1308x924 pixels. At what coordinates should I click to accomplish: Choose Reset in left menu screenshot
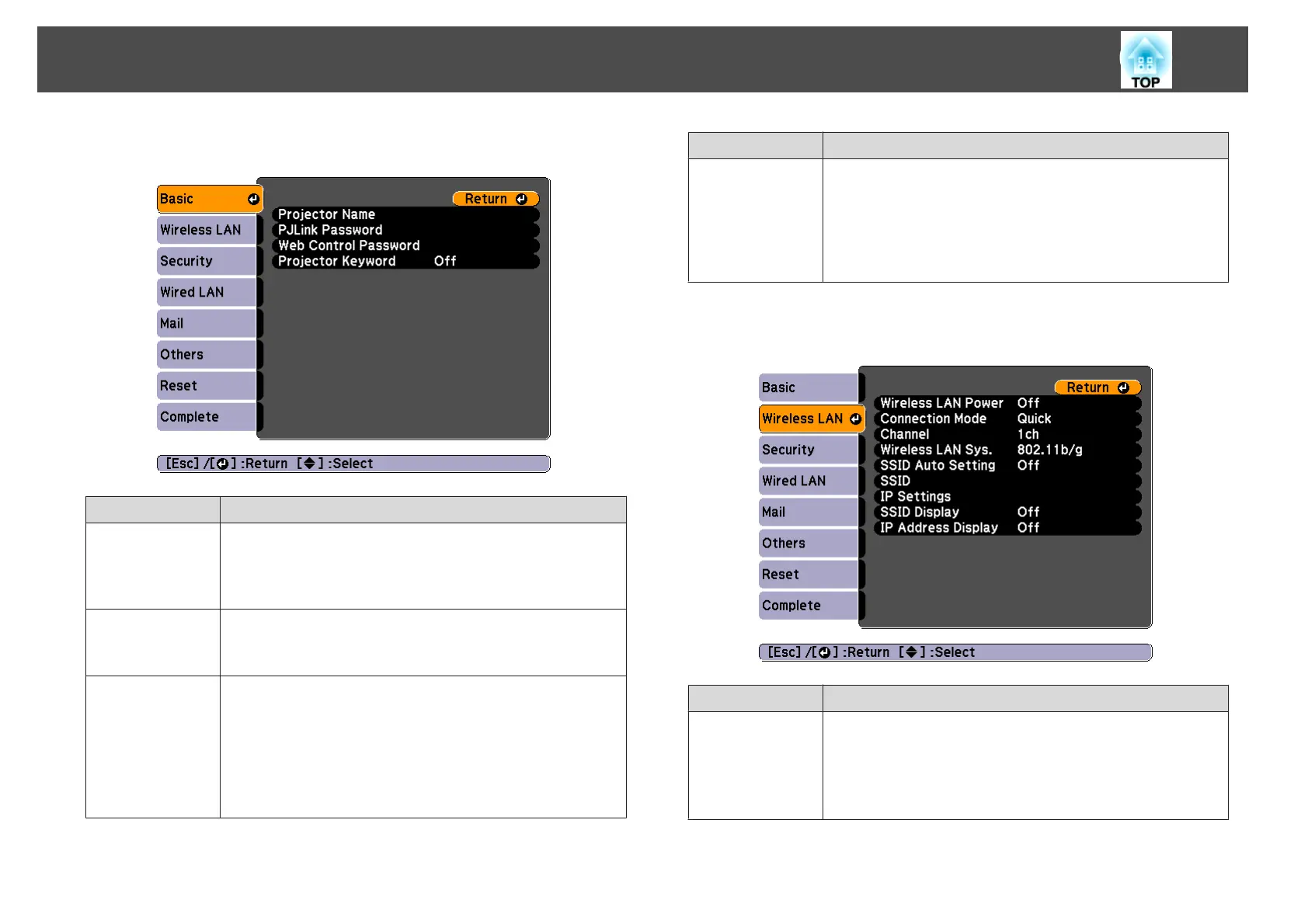(x=210, y=385)
